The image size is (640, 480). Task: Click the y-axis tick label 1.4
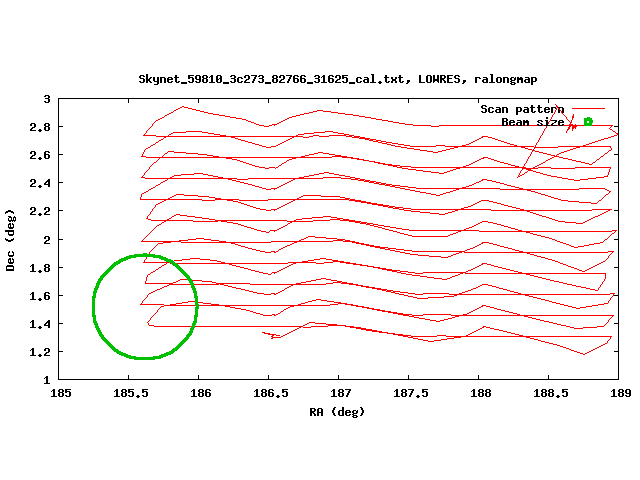pyautogui.click(x=40, y=324)
